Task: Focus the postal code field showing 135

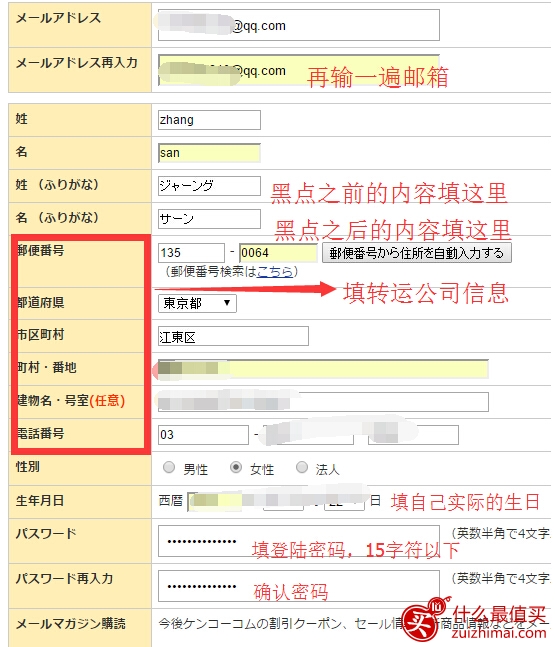Action: point(191,253)
